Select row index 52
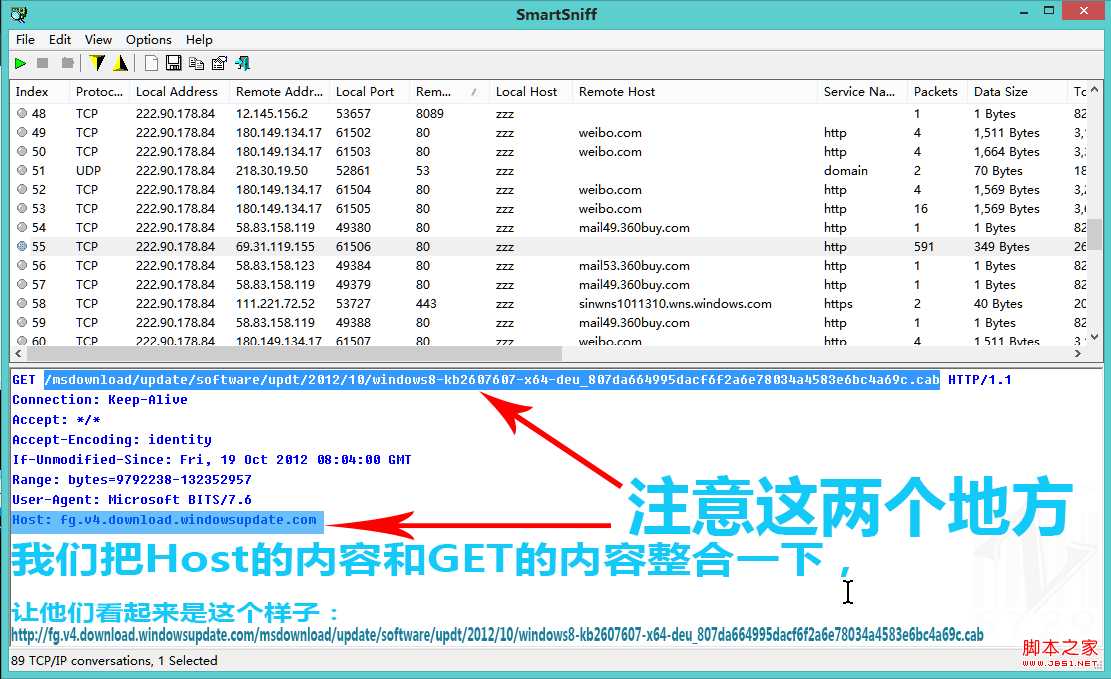 tap(549, 190)
